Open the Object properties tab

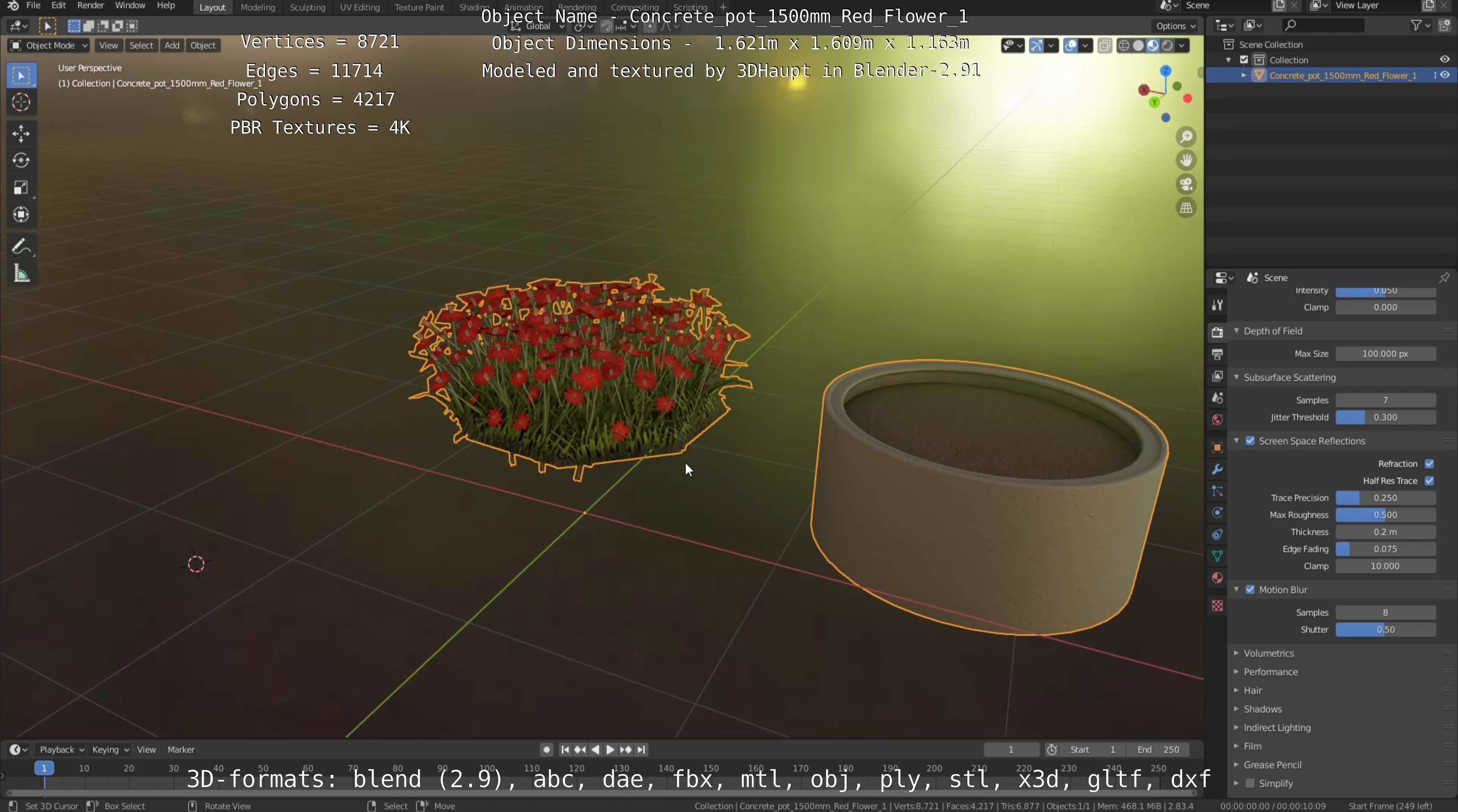1218,448
